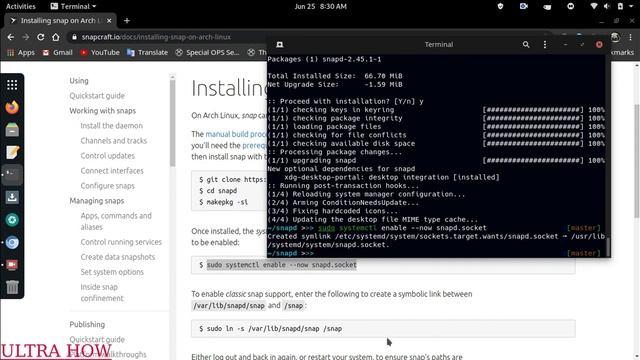Image resolution: width=640 pixels, height=360 pixels.
Task: Open the Publishing sidebar section
Action: pyautogui.click(x=87, y=324)
